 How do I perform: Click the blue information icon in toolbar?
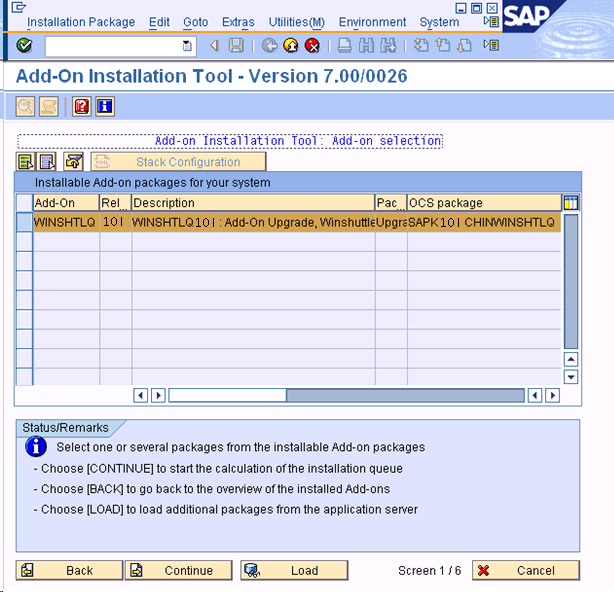tap(105, 106)
